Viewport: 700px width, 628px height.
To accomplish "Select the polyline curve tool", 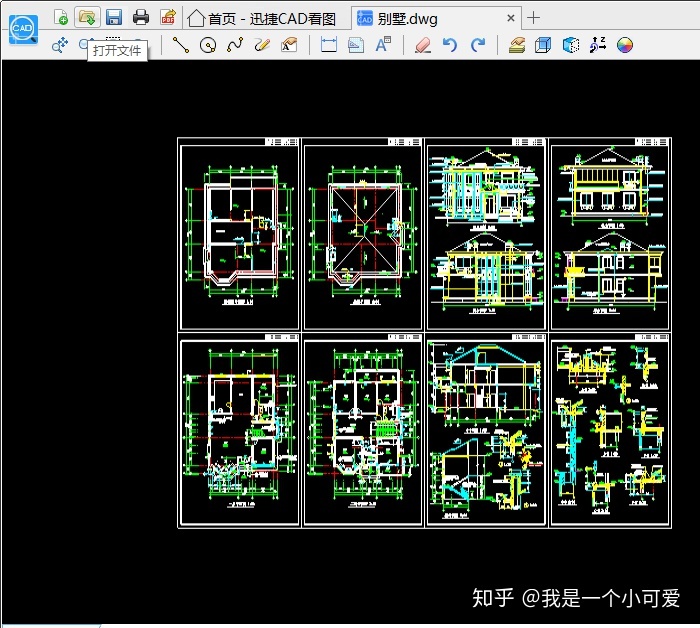I will 235,45.
